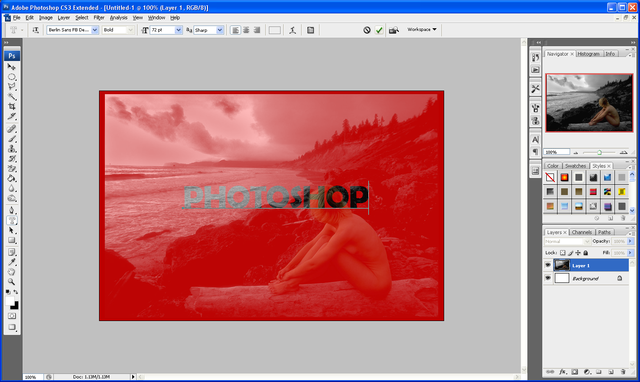Select the Dodge tool

click(12, 198)
